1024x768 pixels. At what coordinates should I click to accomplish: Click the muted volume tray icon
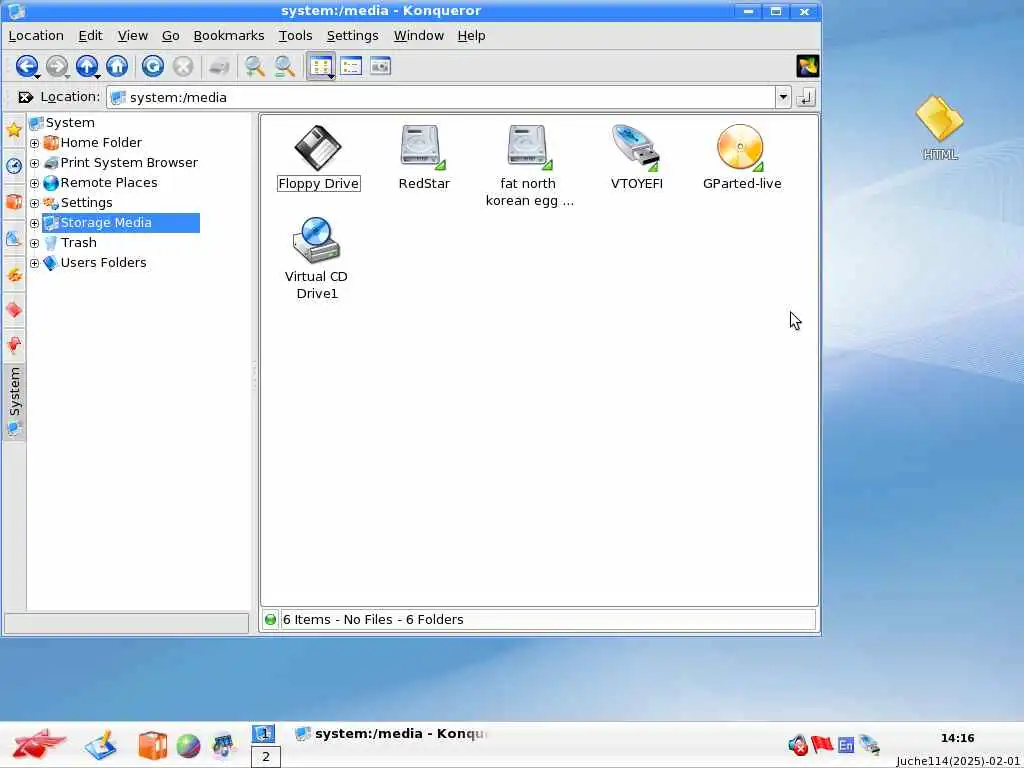pyautogui.click(x=798, y=744)
